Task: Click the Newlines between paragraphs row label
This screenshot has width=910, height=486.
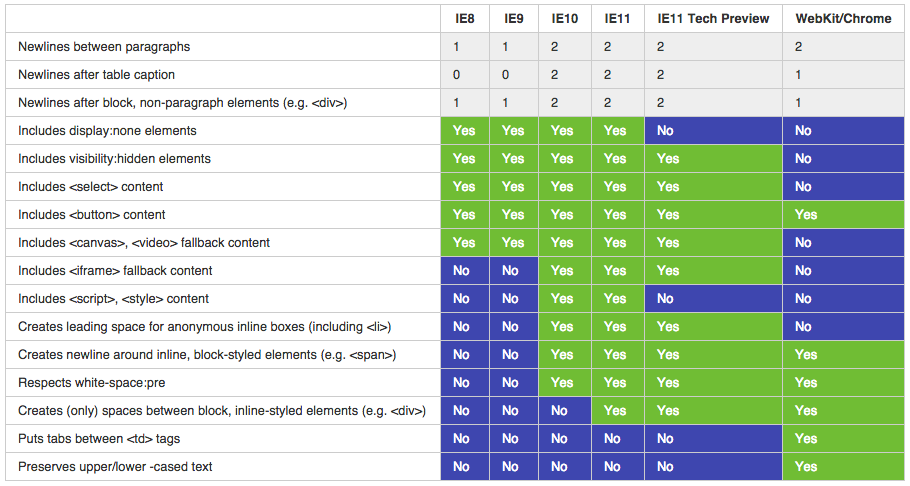Action: coord(104,46)
